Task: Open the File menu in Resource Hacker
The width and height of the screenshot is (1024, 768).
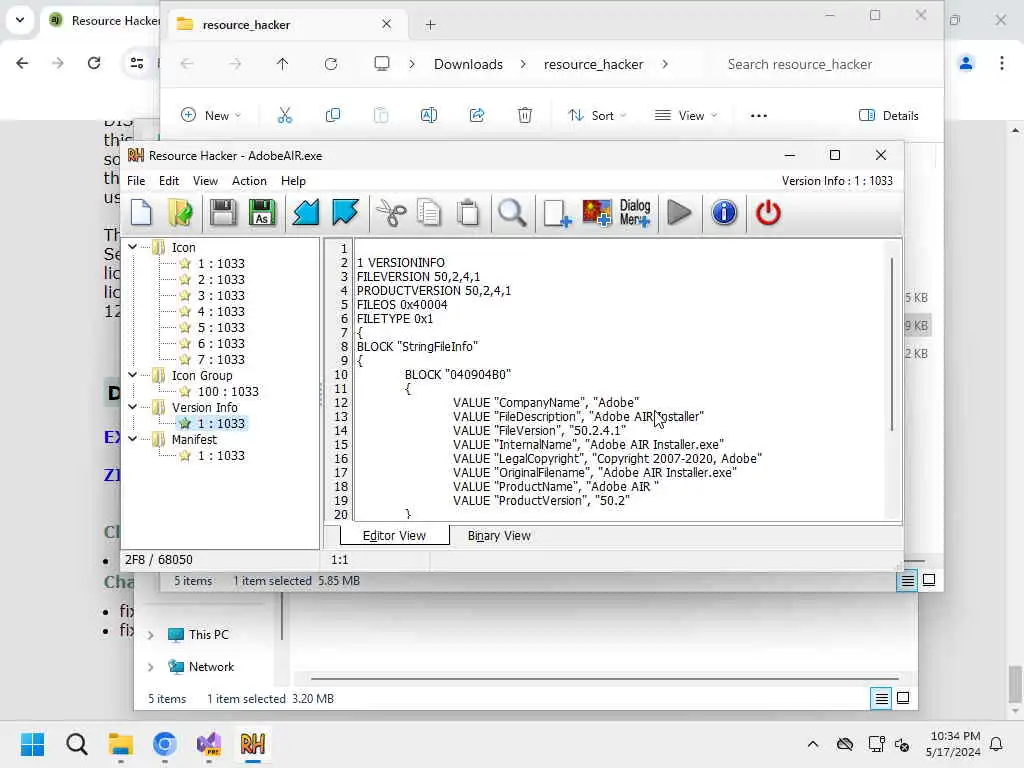Action: [136, 181]
